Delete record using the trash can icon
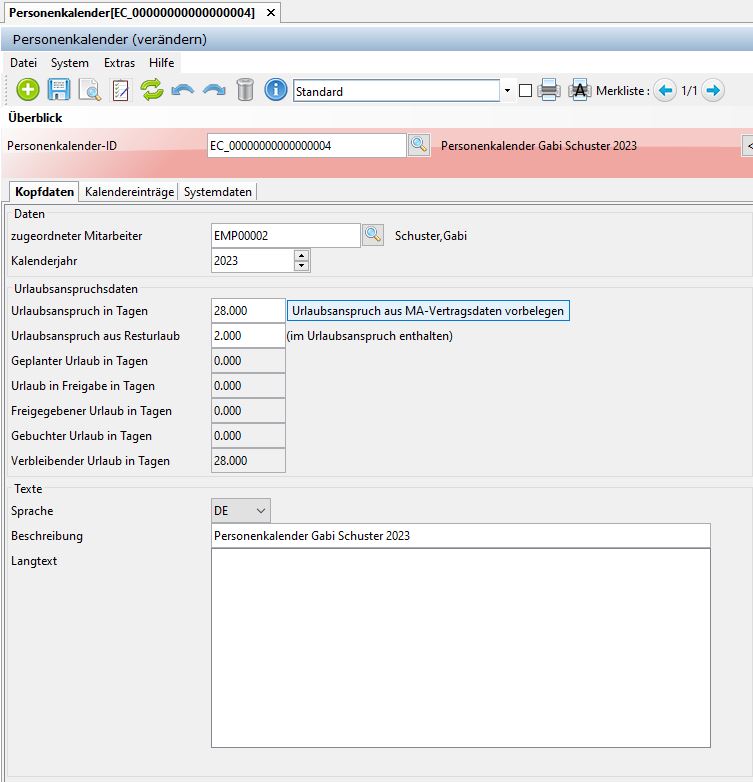 [245, 90]
